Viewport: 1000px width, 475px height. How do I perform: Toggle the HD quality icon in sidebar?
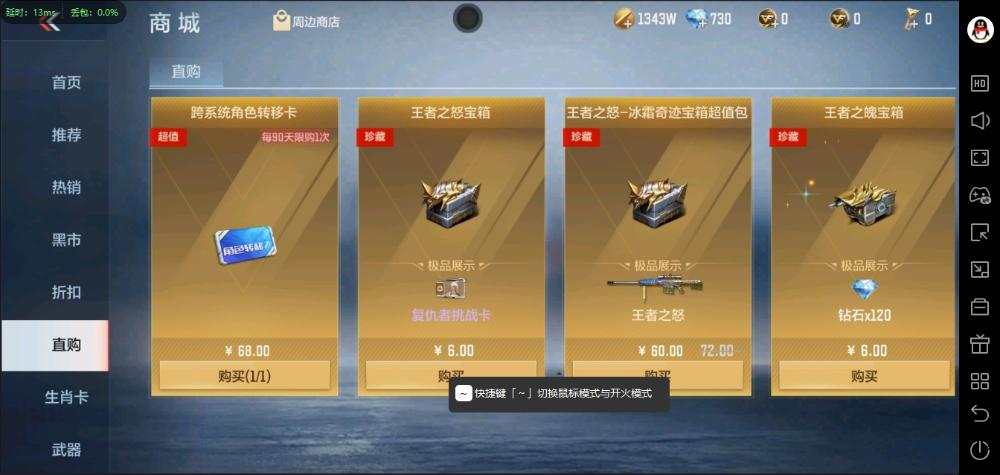click(x=980, y=84)
